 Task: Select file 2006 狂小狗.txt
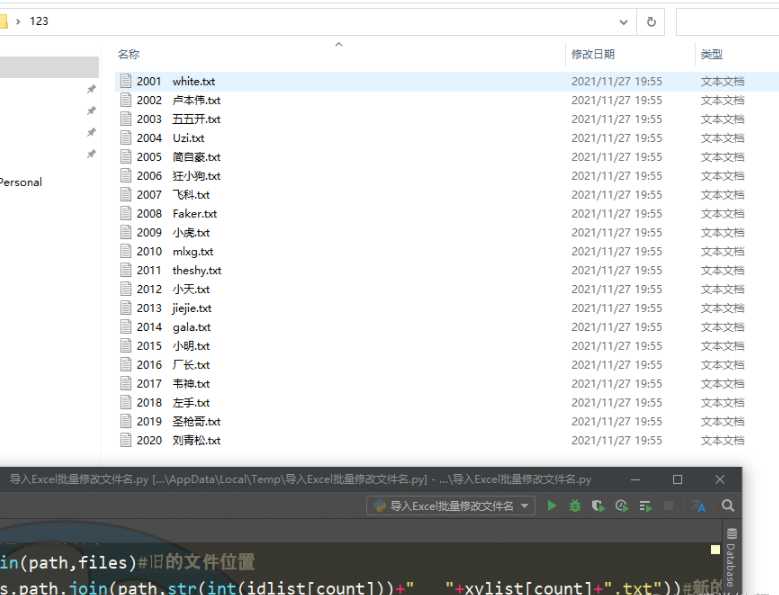[x=178, y=176]
